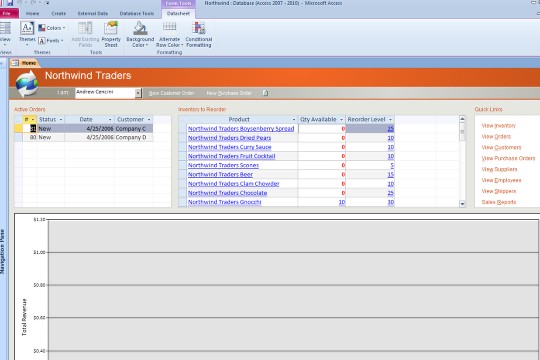
Task: Open the View Suppliers quick link
Action: [499, 169]
